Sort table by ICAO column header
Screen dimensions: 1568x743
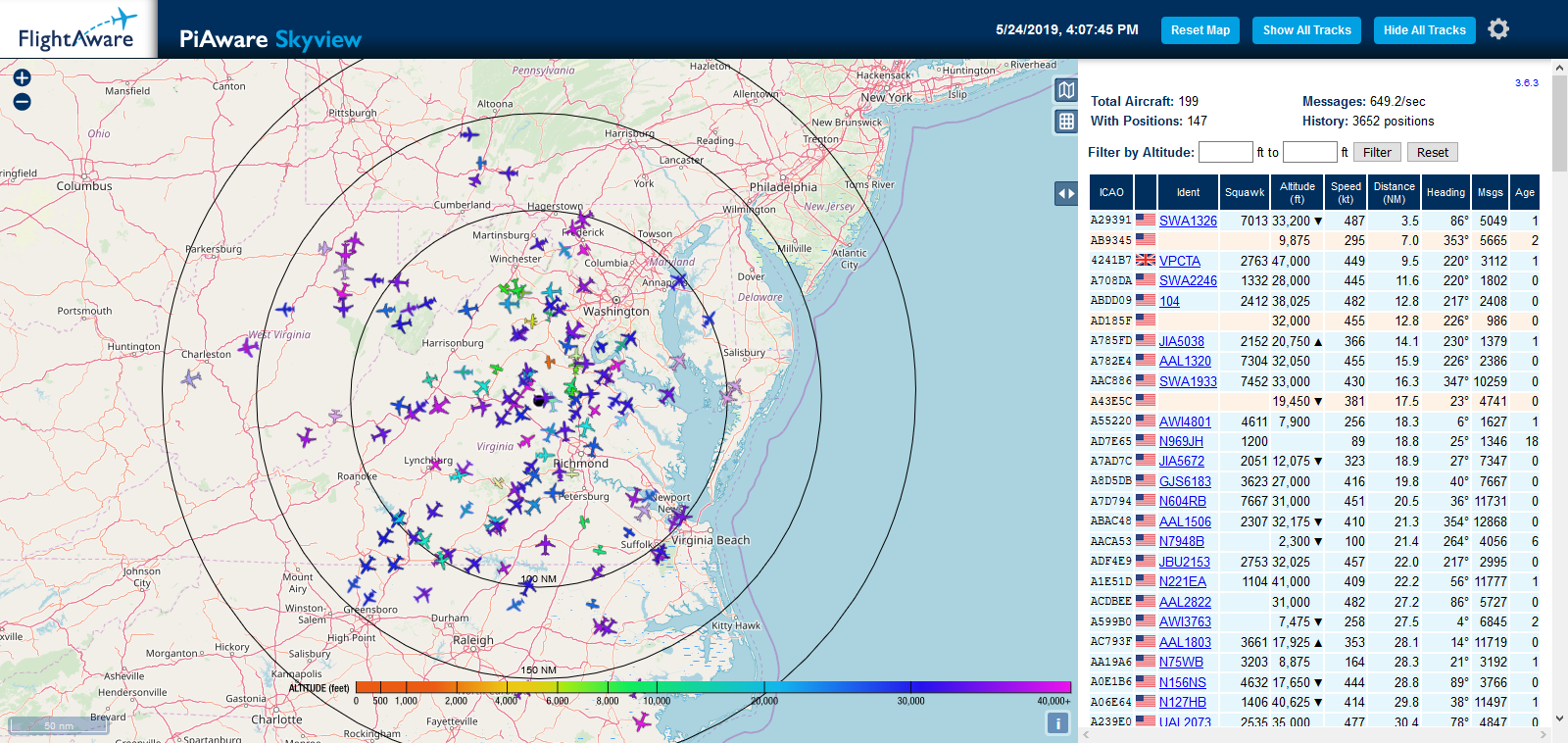pos(1111,192)
